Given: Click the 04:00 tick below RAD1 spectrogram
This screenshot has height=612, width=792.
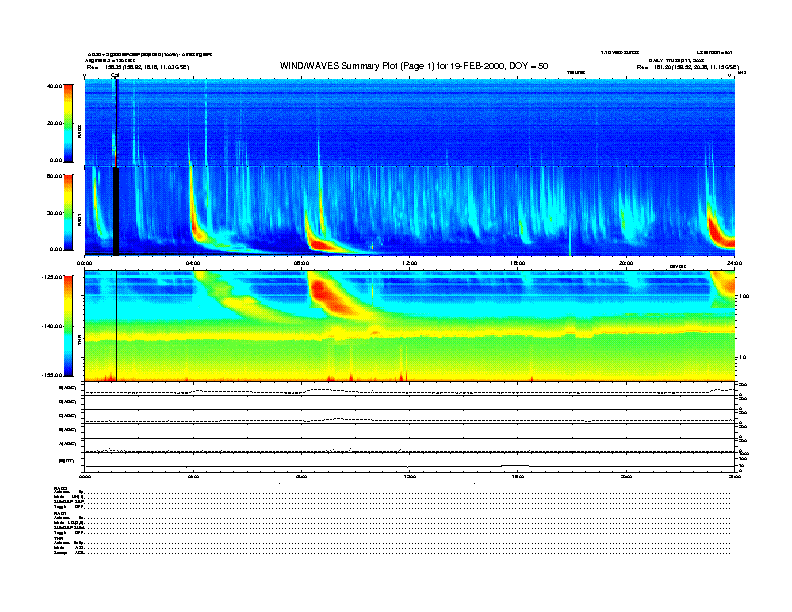Looking at the screenshot, I should point(193,263).
